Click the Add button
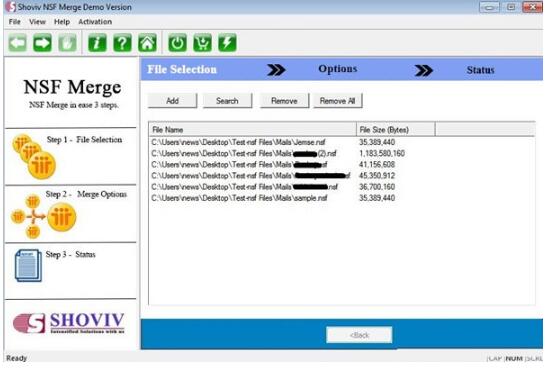552x369 pixels. click(172, 101)
